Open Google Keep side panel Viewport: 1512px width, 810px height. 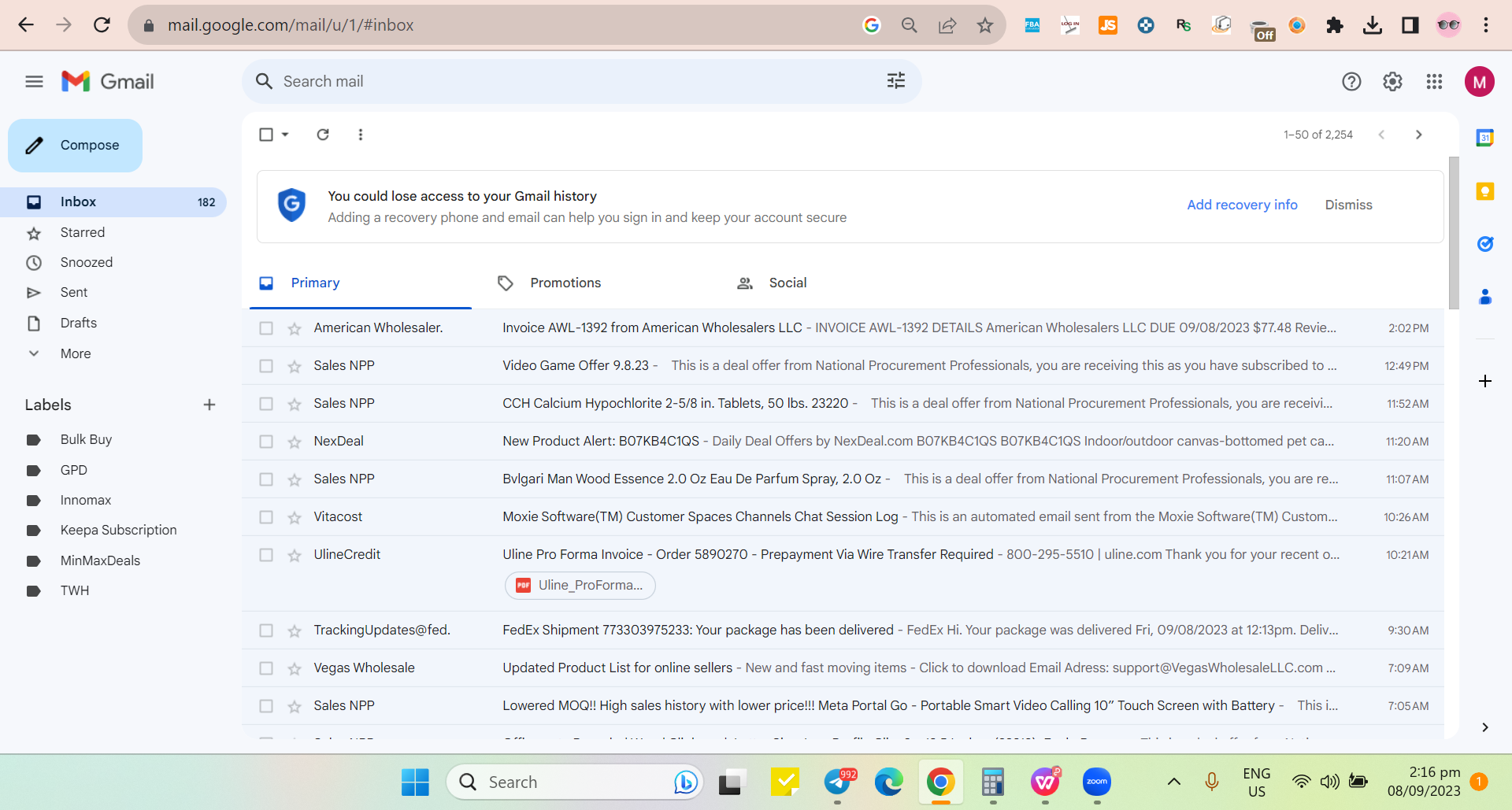click(x=1485, y=191)
